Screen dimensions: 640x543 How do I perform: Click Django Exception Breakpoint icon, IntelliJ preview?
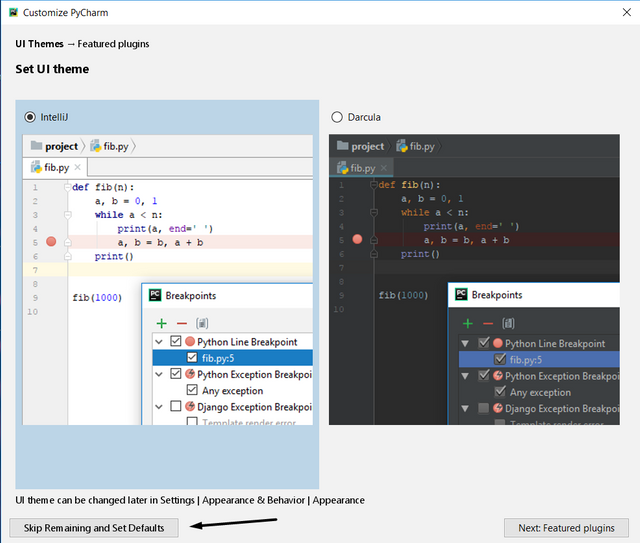coord(190,406)
